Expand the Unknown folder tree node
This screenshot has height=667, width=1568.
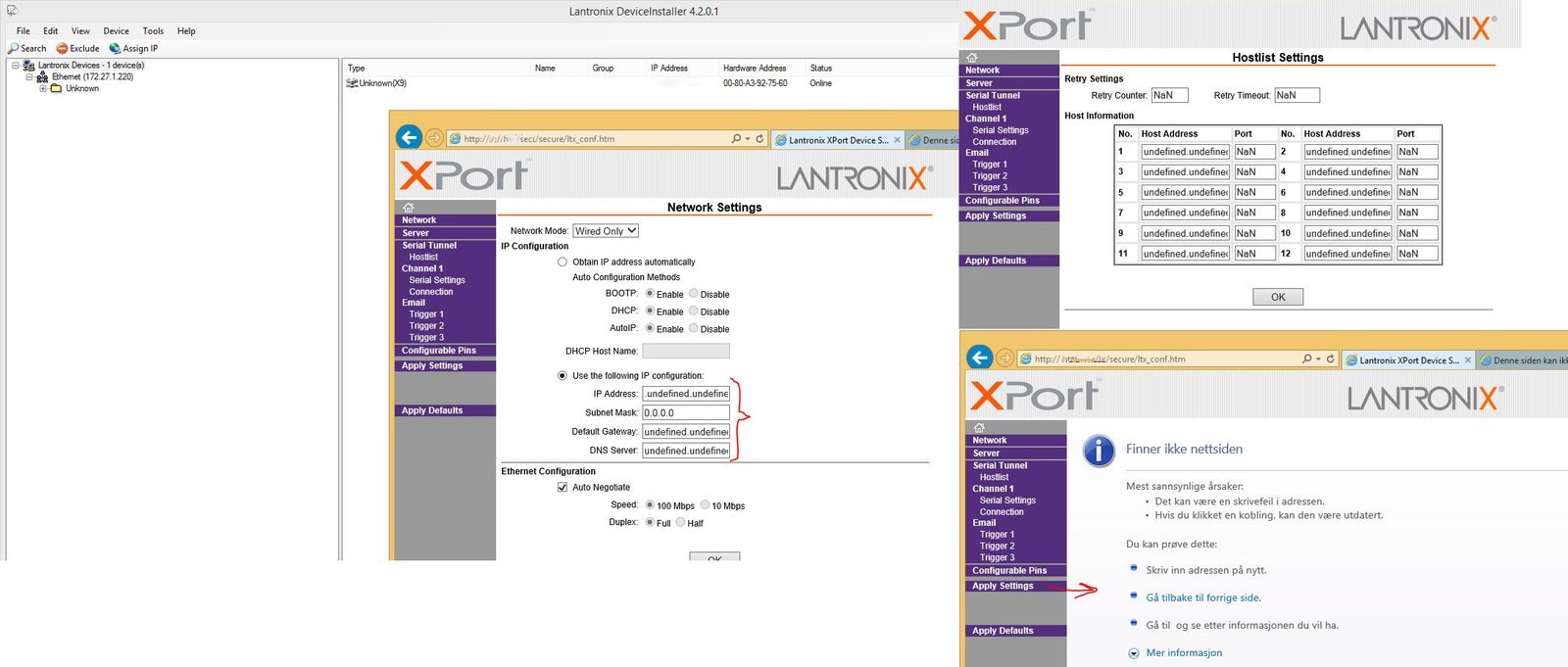43,88
